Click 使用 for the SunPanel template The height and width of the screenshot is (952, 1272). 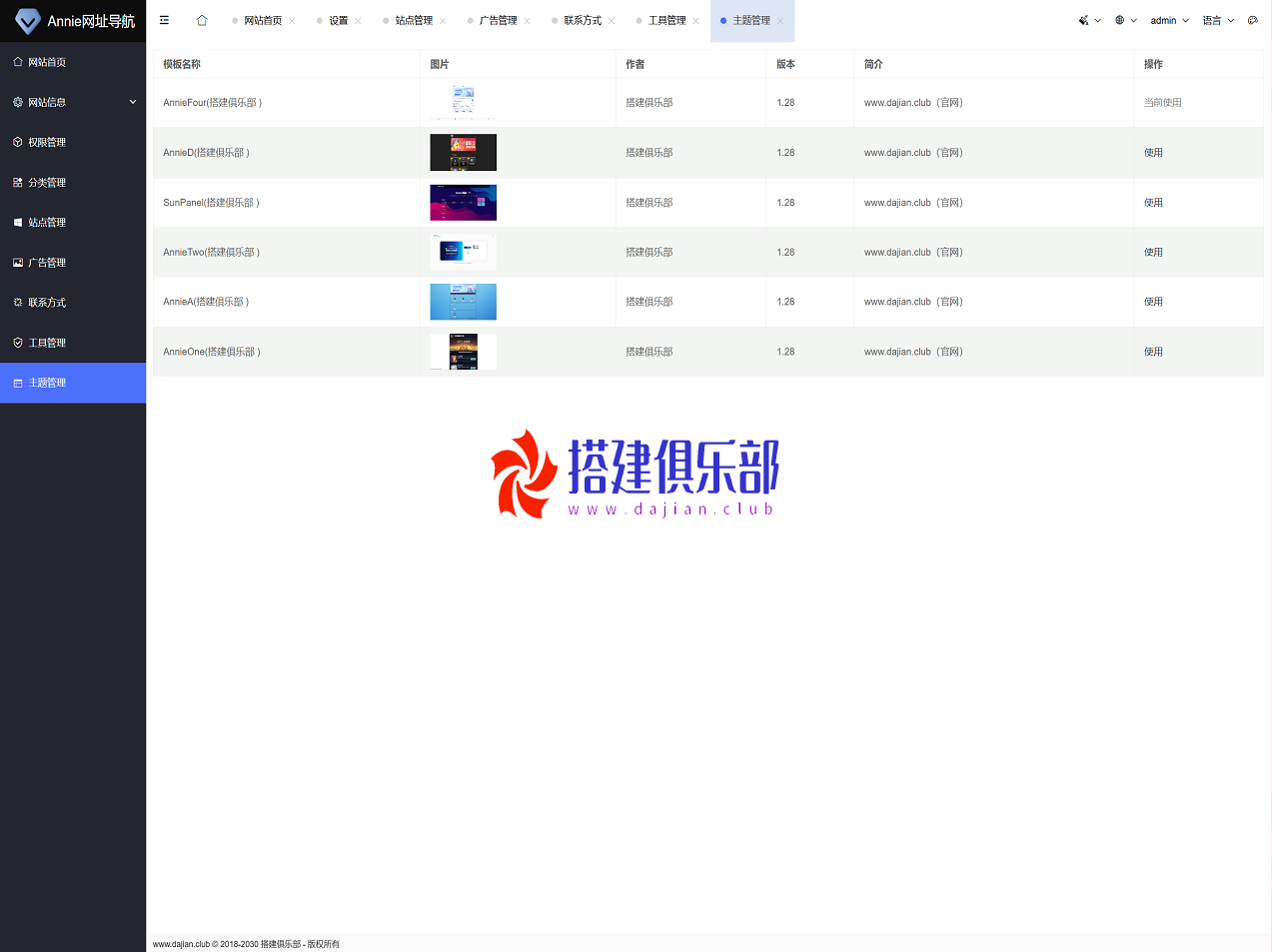[x=1153, y=203]
